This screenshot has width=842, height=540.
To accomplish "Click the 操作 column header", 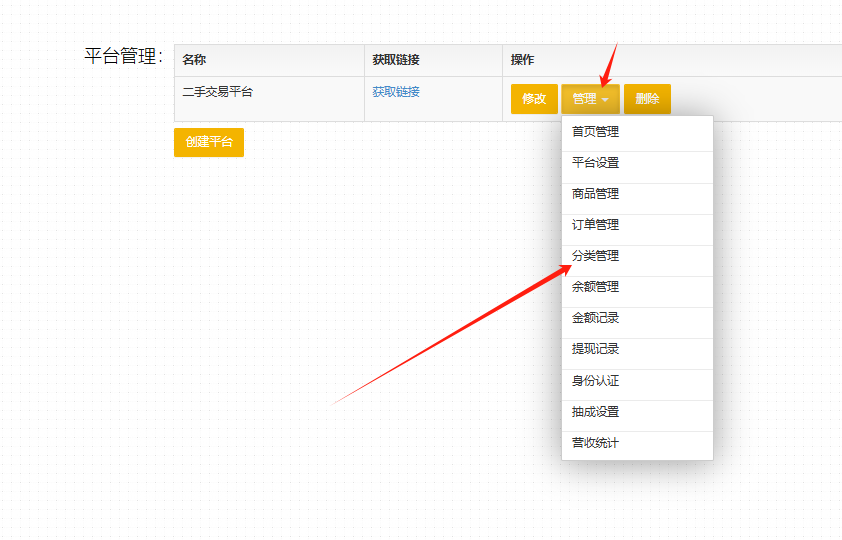I will point(672,60).
